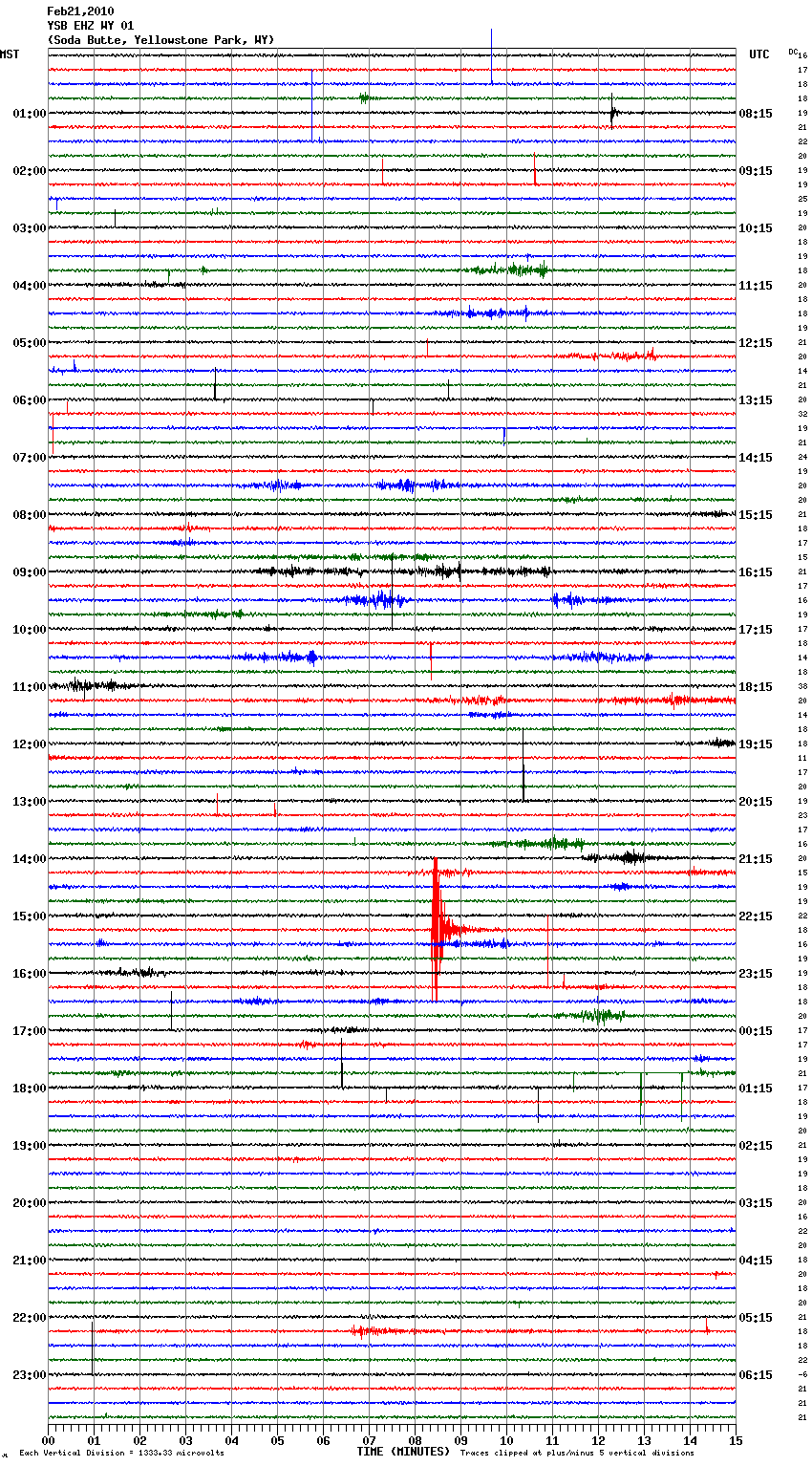Viewport: 812px width, 1466px height.
Task: Select the 04:00 MST row label
Action: (29, 286)
